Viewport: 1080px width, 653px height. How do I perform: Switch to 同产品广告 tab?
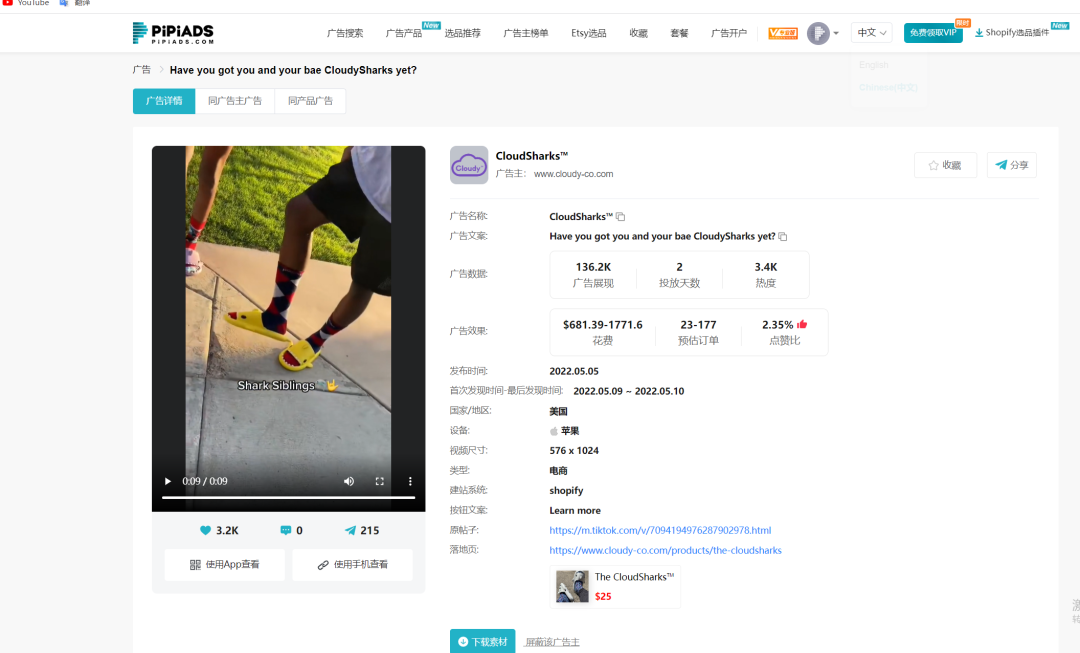pyautogui.click(x=310, y=101)
